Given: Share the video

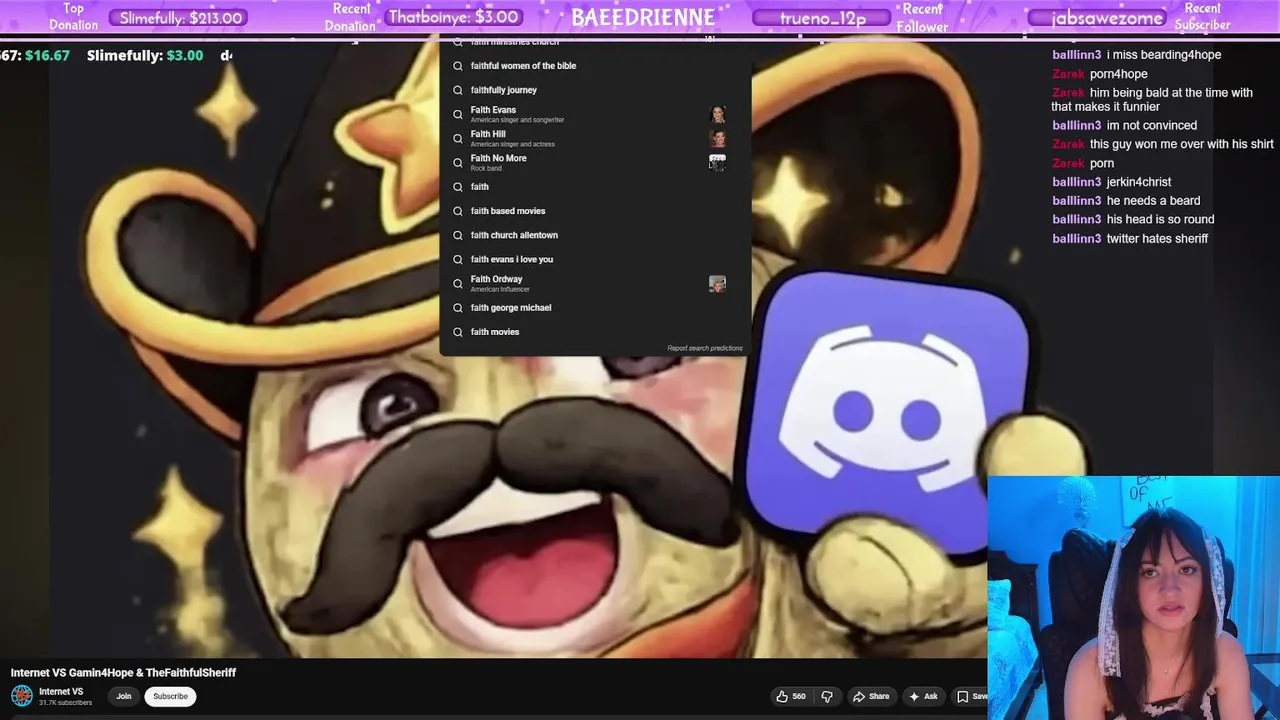Looking at the screenshot, I should click(870, 696).
